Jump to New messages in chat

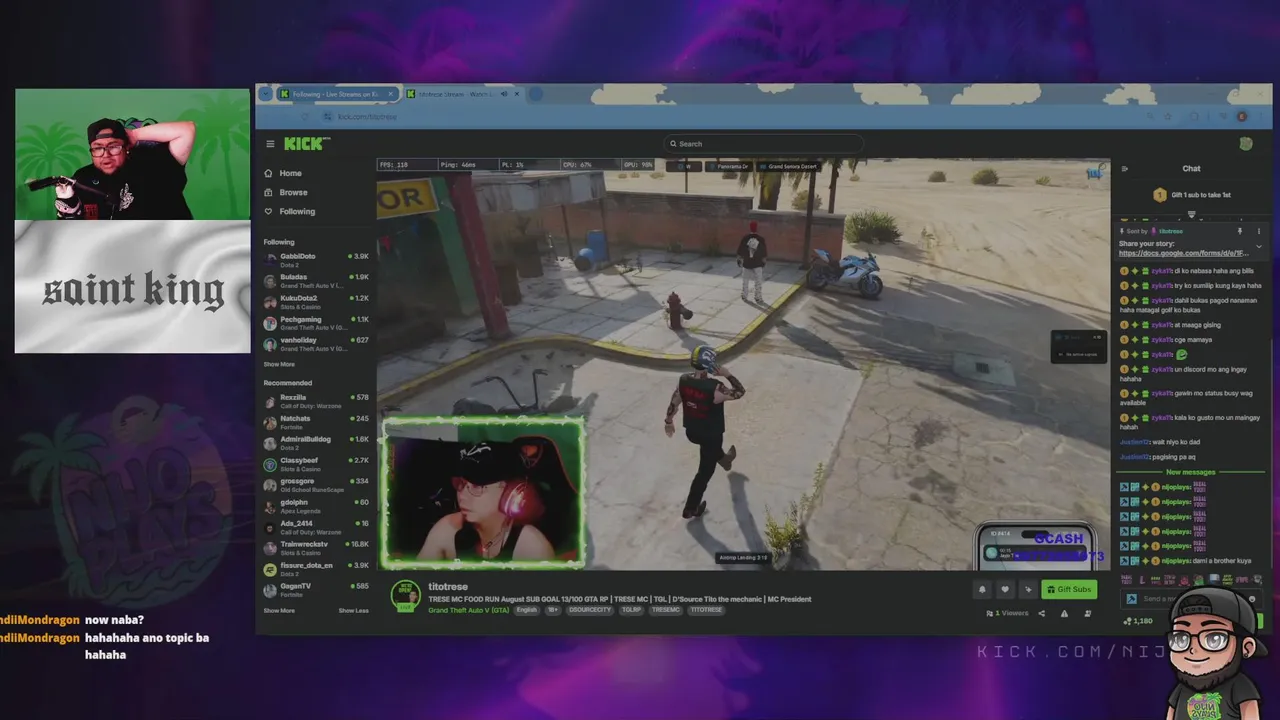[1190, 472]
